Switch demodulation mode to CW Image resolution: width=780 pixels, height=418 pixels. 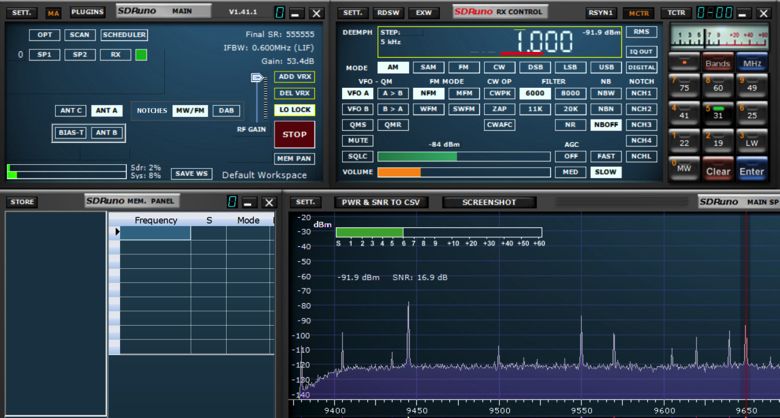tap(499, 67)
